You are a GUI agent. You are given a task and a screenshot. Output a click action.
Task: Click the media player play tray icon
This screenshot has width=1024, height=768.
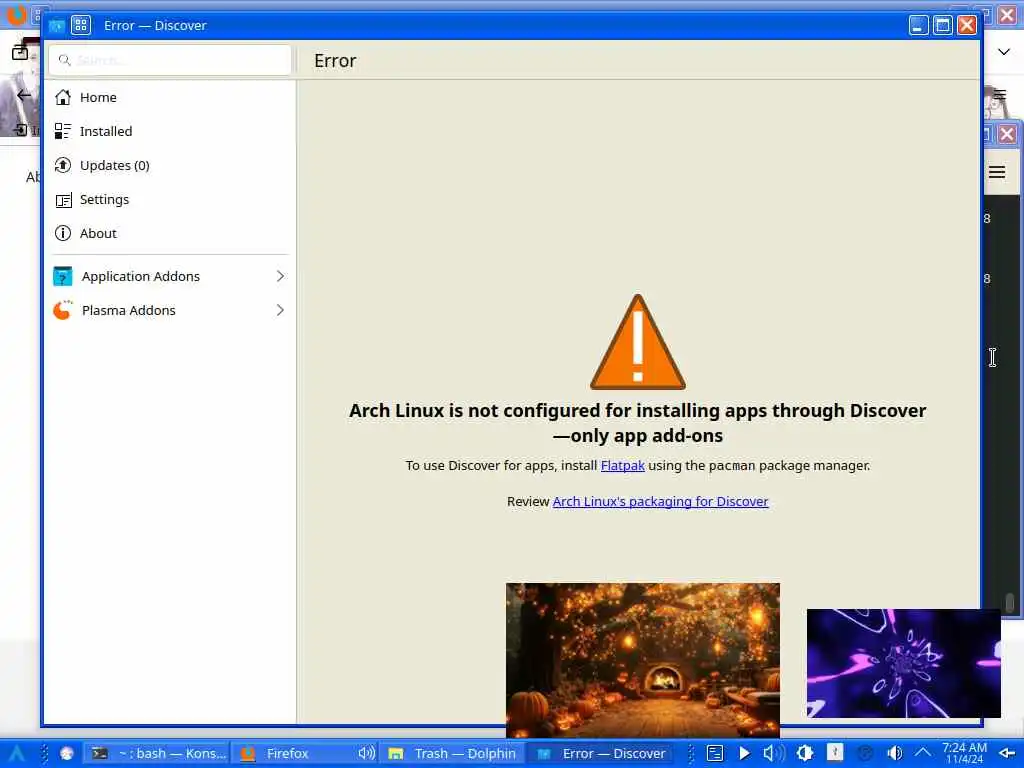click(x=744, y=754)
